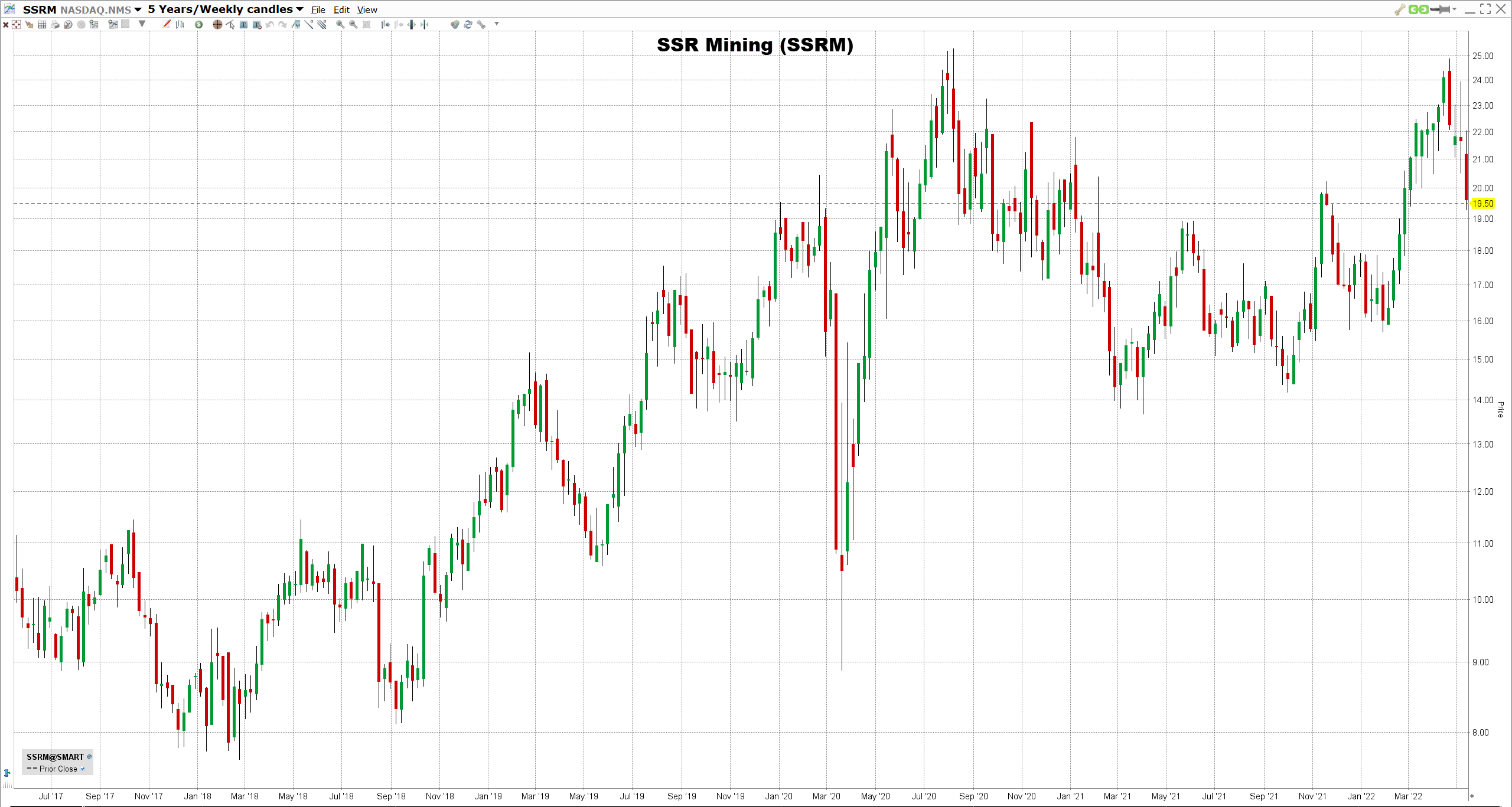Click the SSR Mining (SSRM) chart title
This screenshot has width=1512, height=807.
coord(755,45)
